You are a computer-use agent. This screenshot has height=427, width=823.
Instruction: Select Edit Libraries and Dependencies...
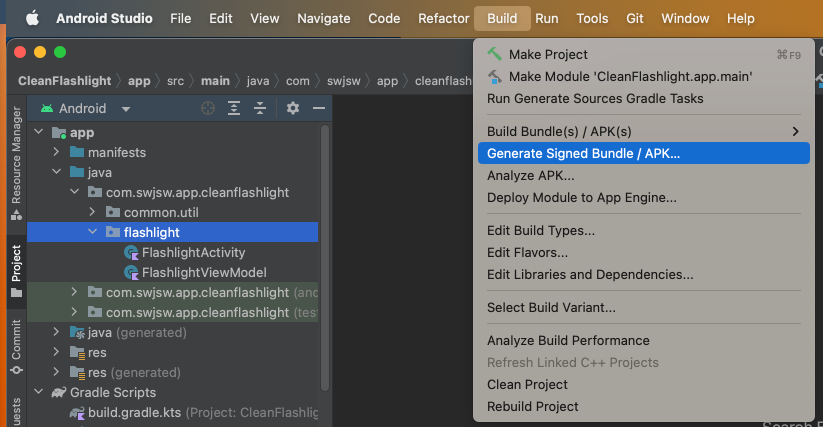(643, 275)
